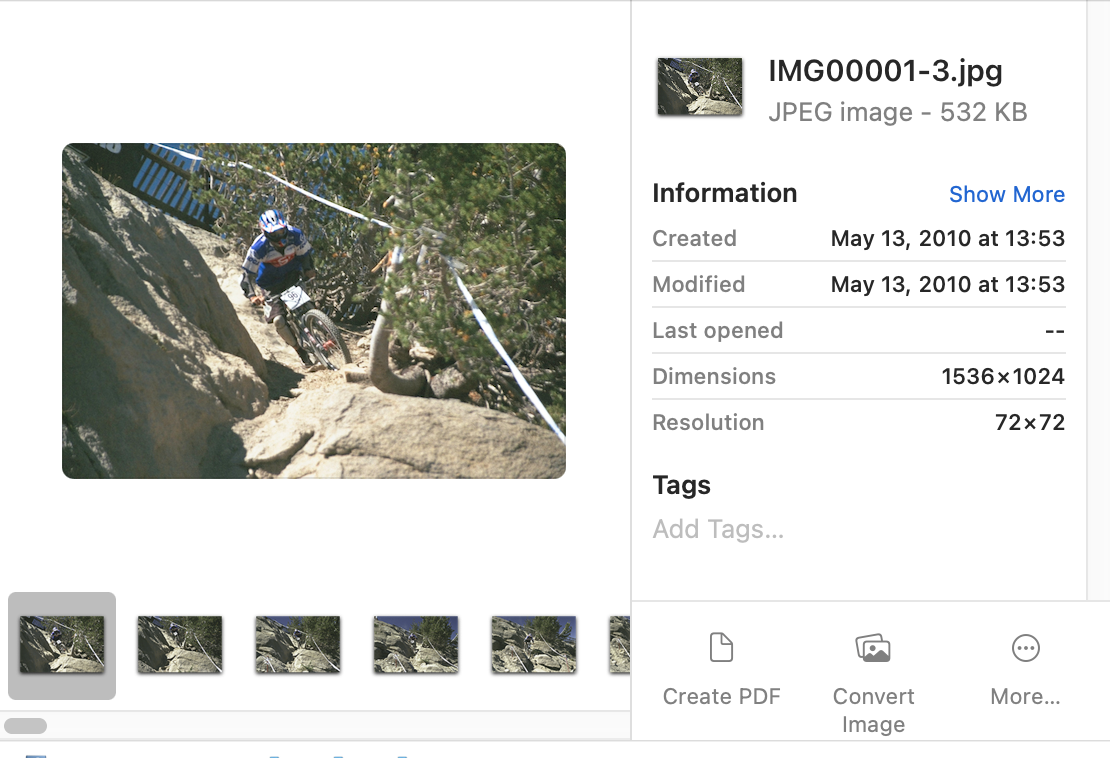Click the small file icon beside IMG00001-3.jpg

click(699, 87)
